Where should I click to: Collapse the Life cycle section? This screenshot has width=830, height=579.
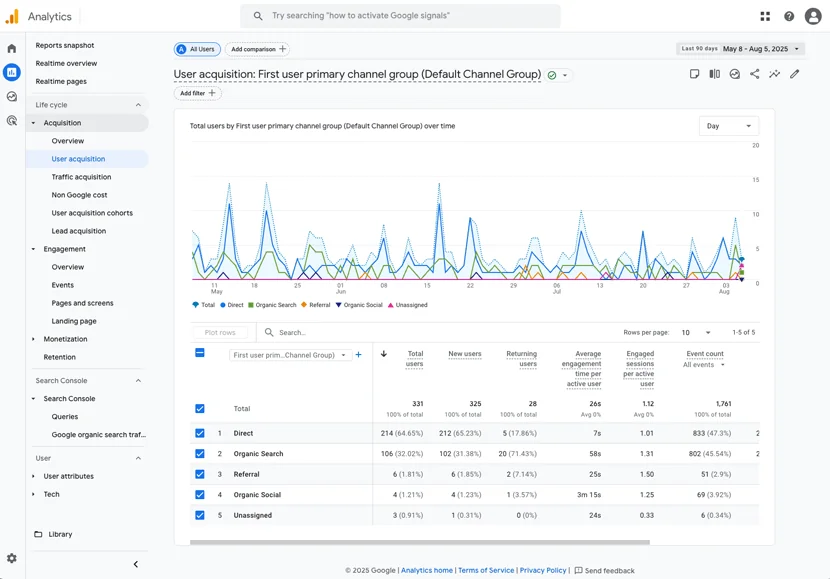pyautogui.click(x=138, y=105)
